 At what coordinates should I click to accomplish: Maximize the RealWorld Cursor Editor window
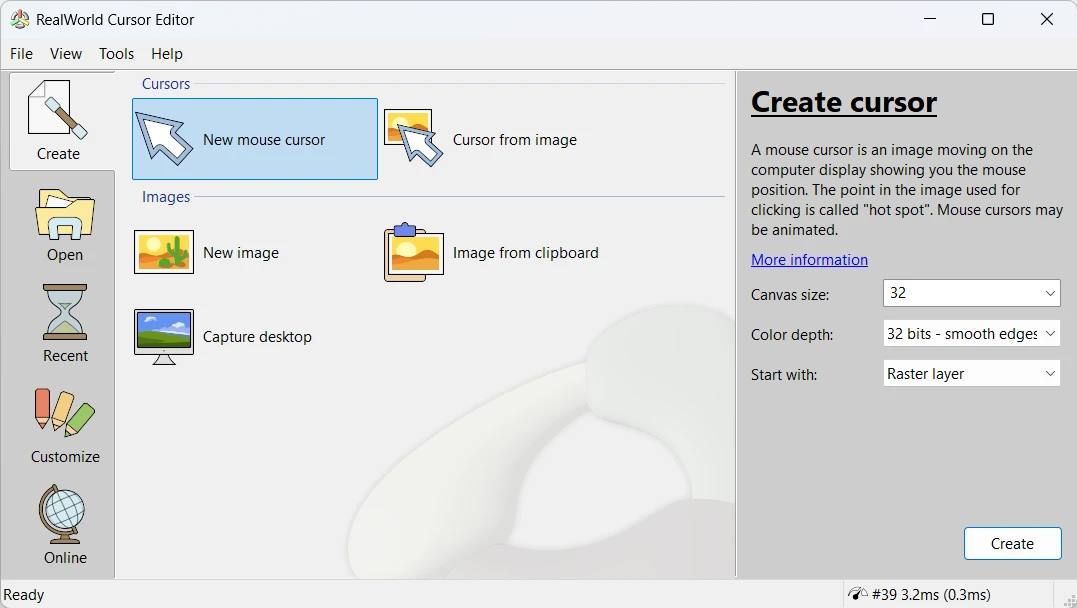pyautogui.click(x=988, y=19)
